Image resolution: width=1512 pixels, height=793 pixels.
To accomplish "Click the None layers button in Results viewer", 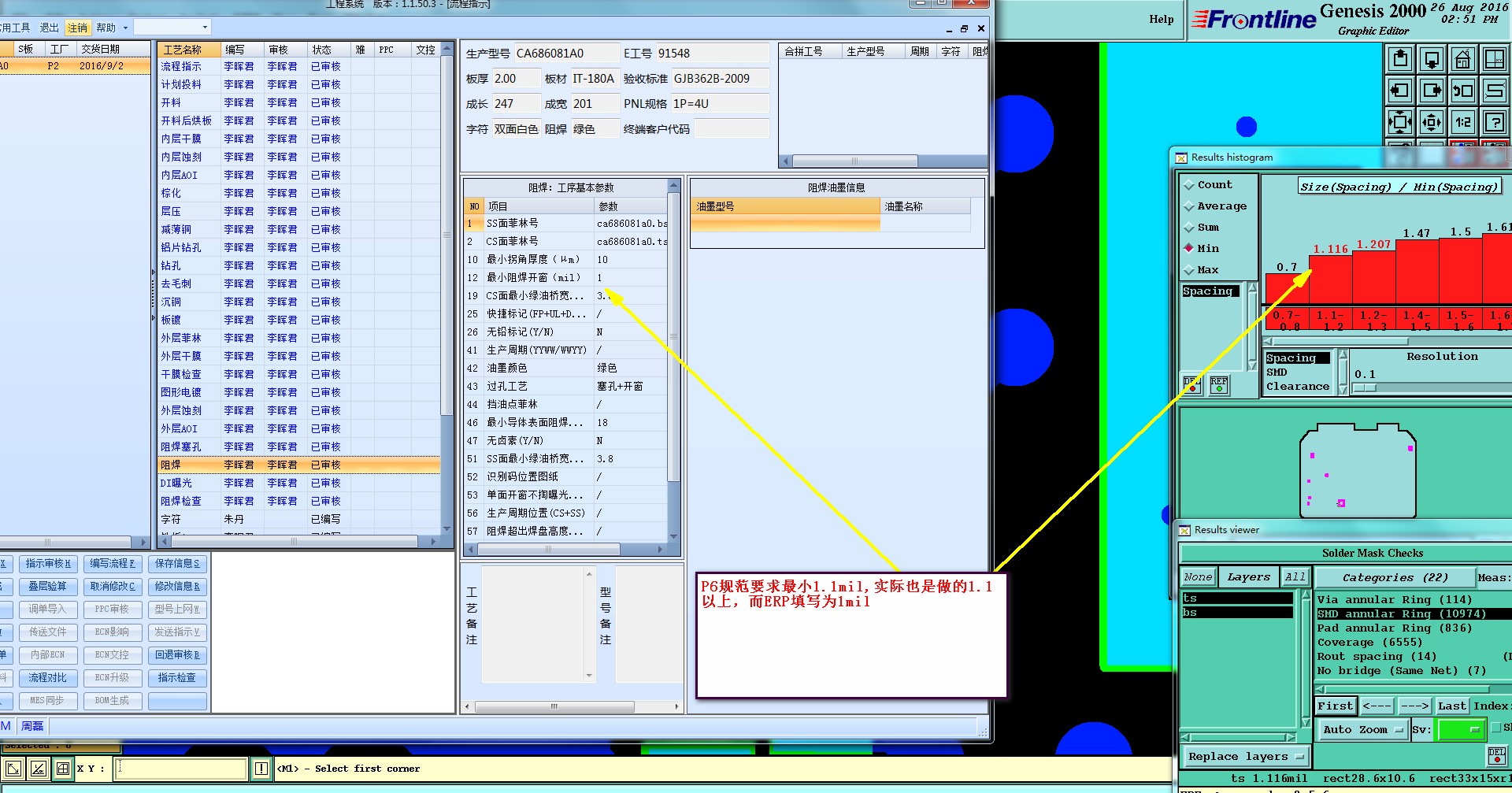I will coord(1198,577).
